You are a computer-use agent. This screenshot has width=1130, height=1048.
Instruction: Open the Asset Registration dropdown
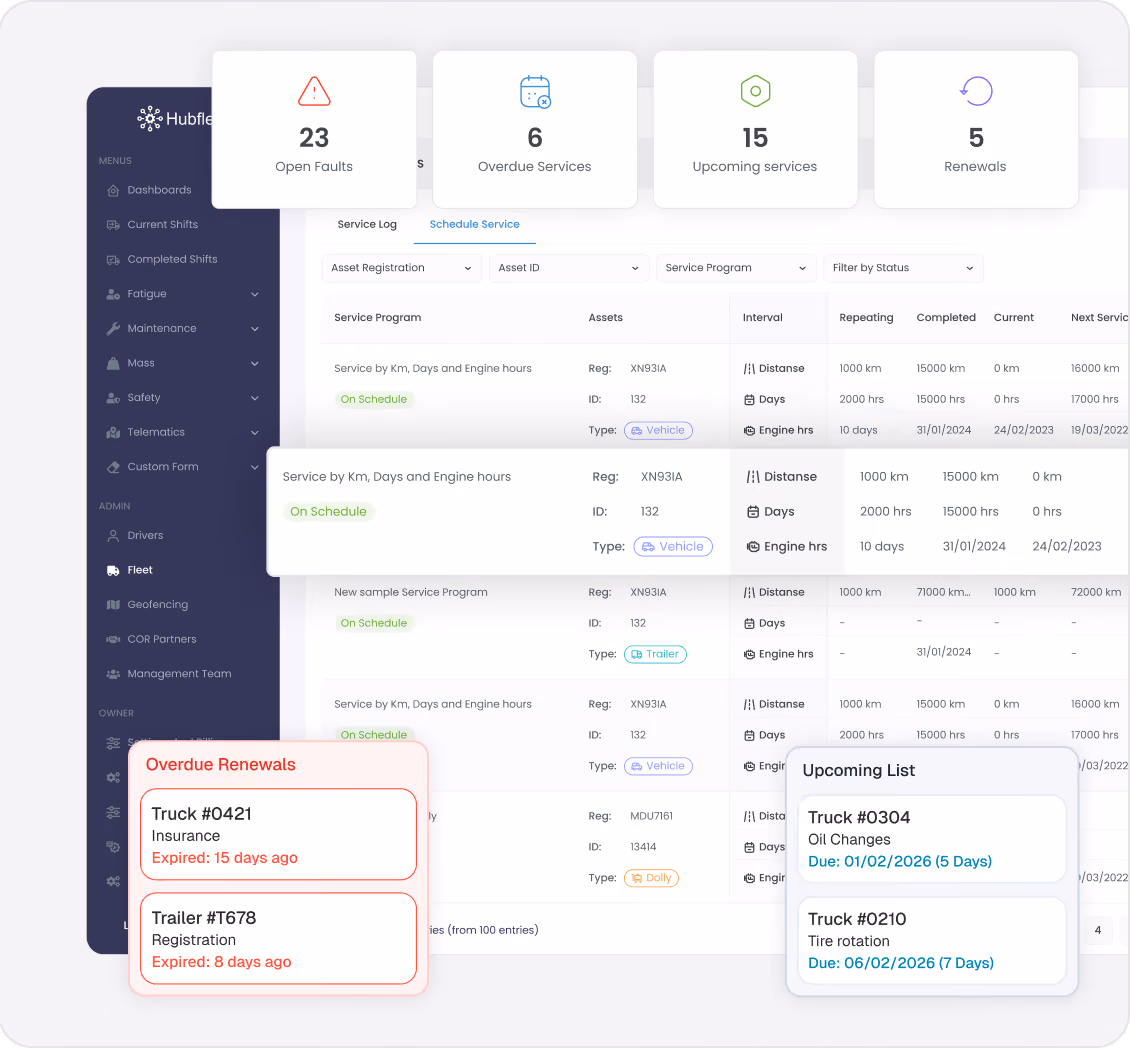pos(401,268)
